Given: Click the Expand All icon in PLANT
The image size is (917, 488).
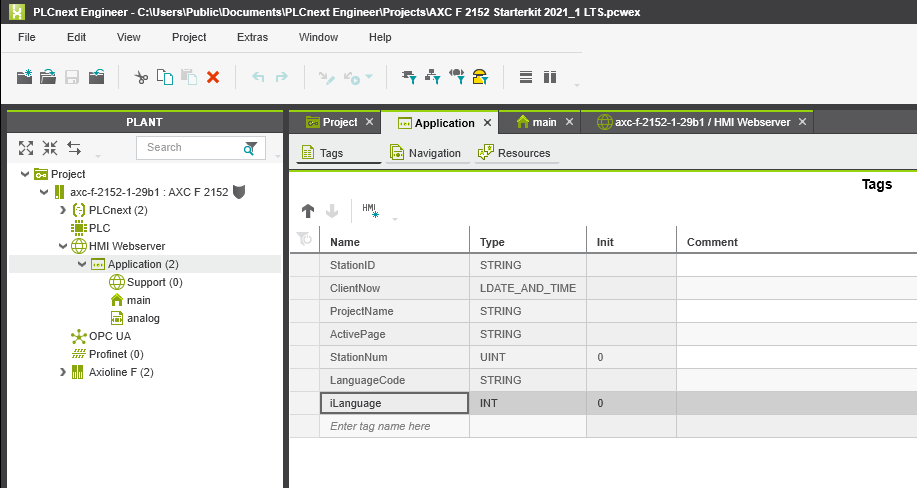Looking at the screenshot, I should click(26, 148).
